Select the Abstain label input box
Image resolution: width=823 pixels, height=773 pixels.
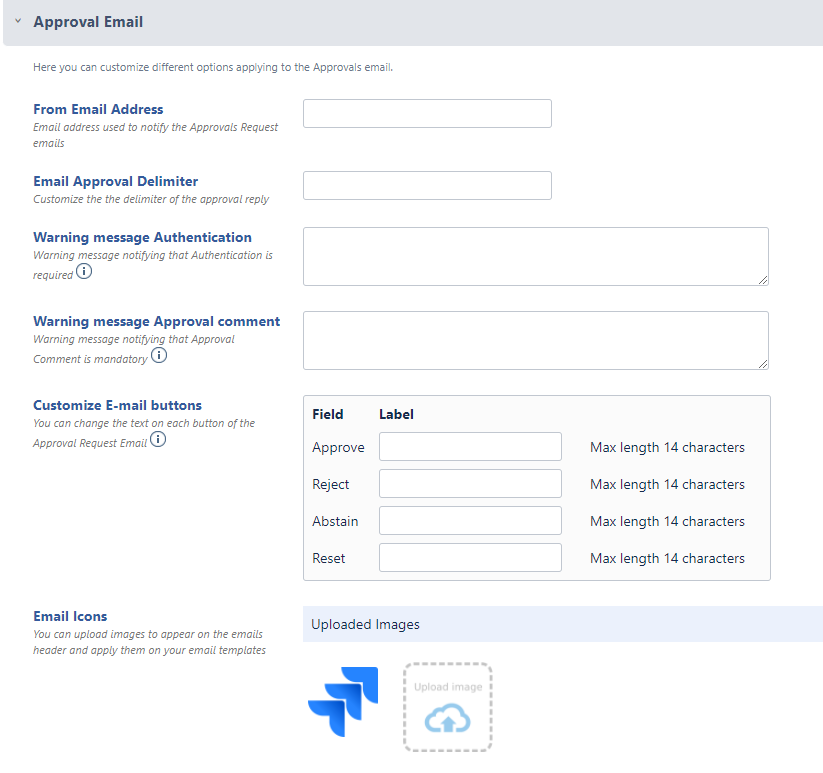pyautogui.click(x=470, y=521)
